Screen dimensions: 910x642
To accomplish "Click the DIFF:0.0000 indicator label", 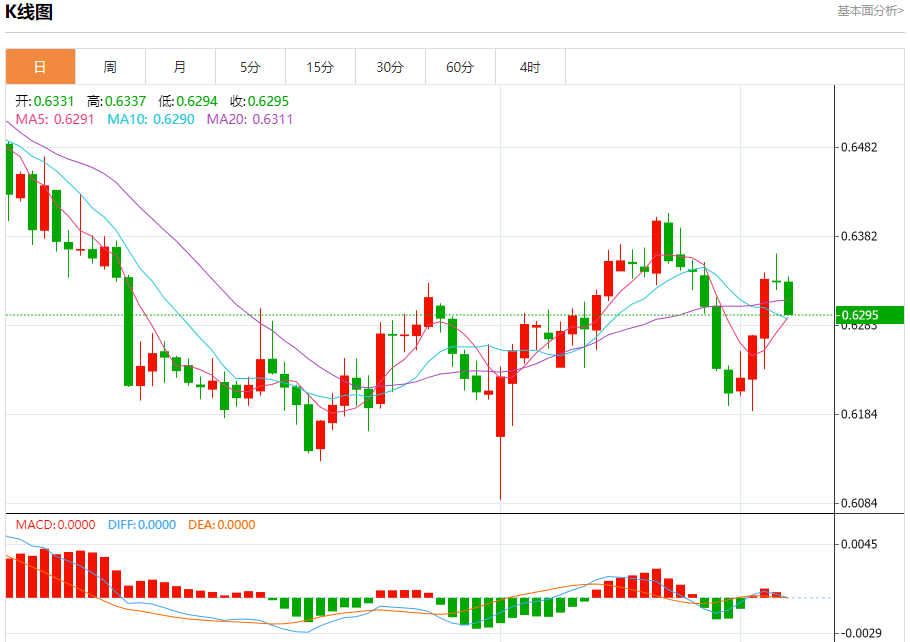I will [x=142, y=525].
